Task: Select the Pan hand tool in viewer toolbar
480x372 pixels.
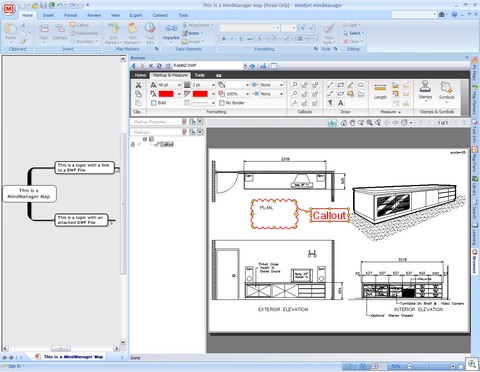Action: 352,123
